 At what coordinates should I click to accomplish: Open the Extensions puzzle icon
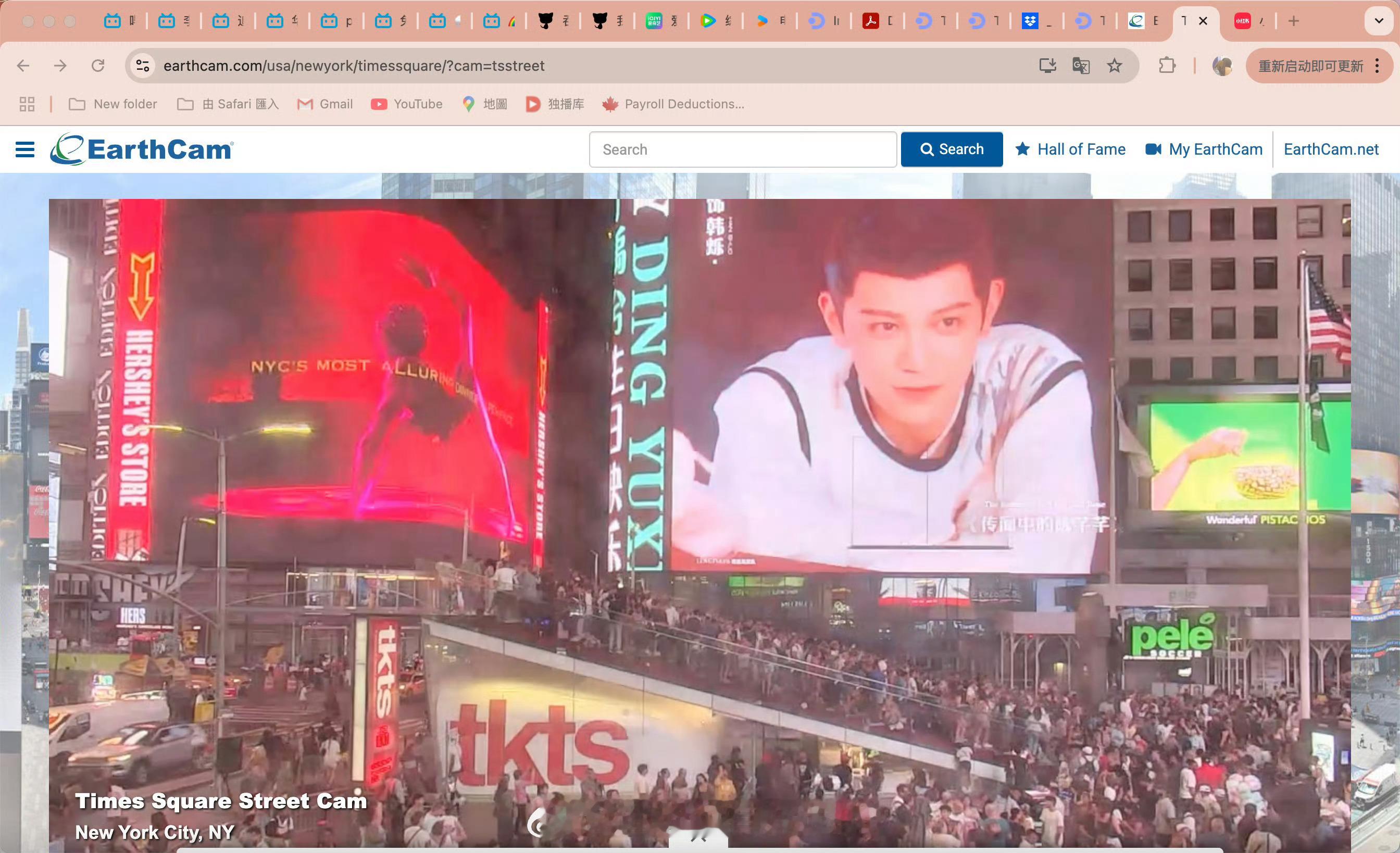[1167, 66]
